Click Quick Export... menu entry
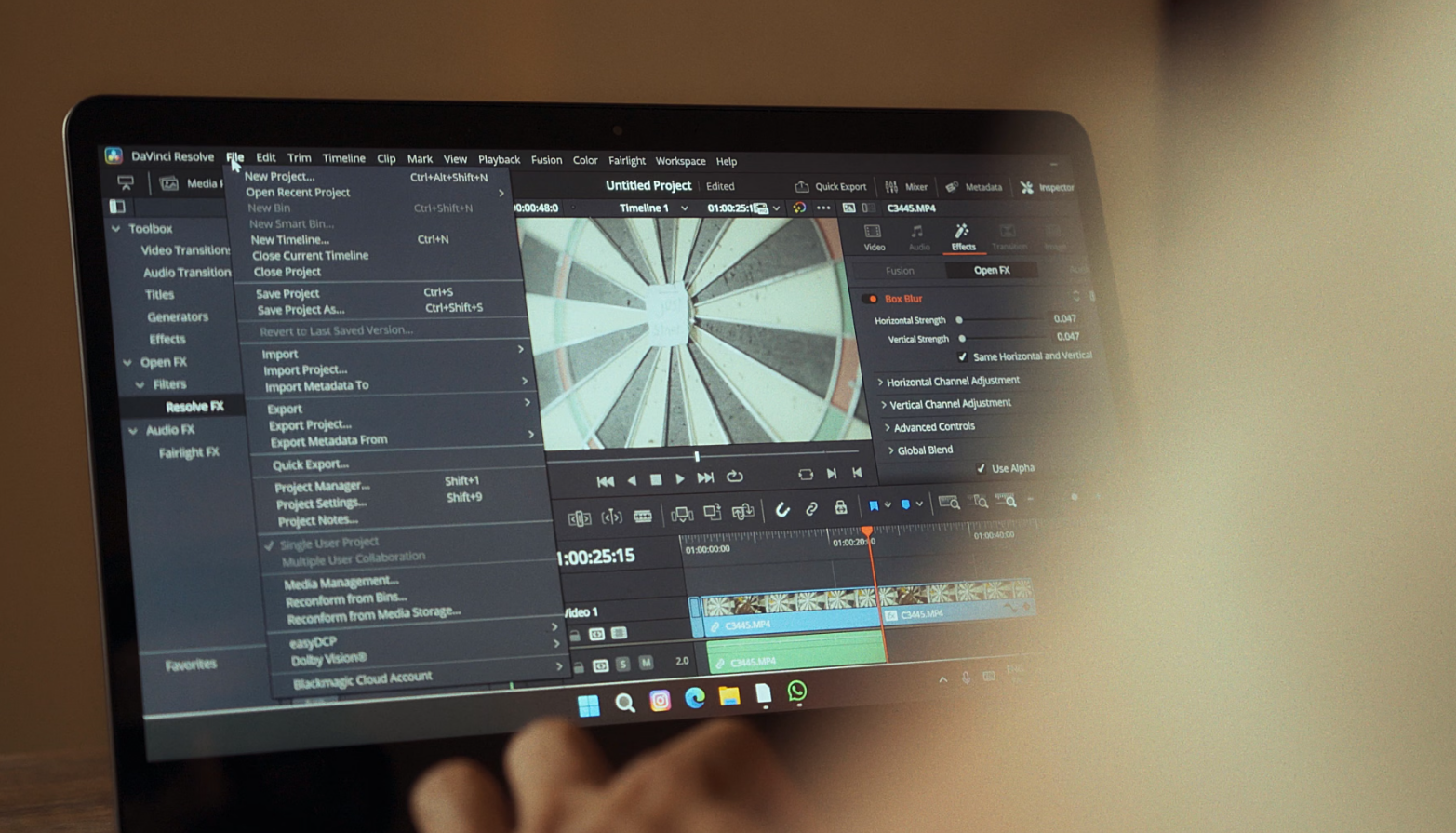Viewport: 1456px width, 833px height. pos(310,464)
